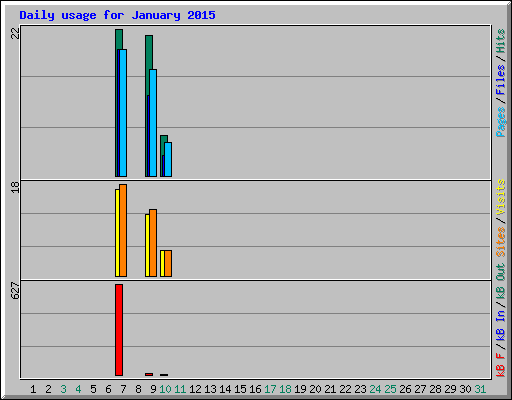Click green day 25 on the x-axis
The image size is (512, 400).
tap(390, 389)
